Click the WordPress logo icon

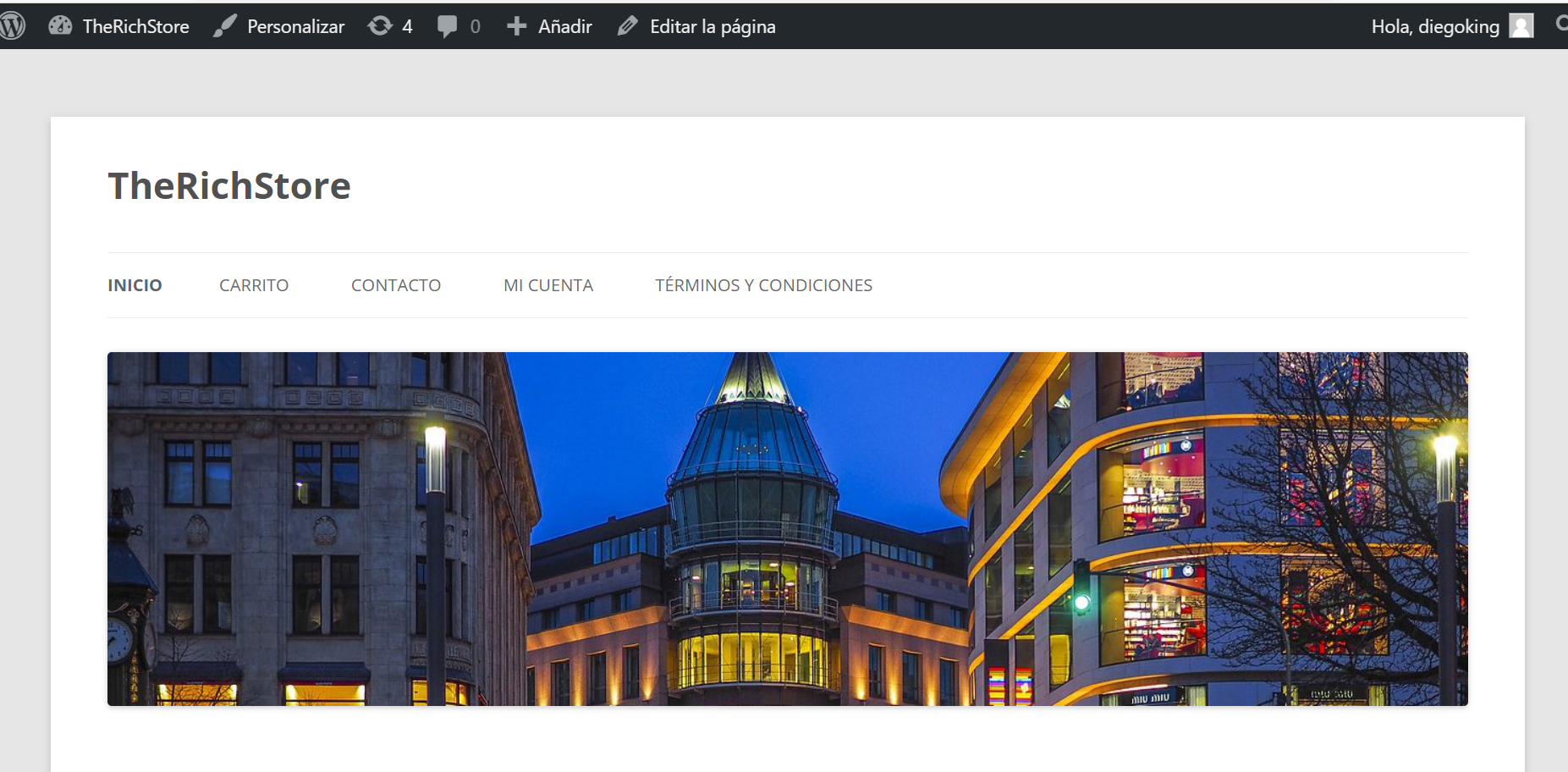click(x=12, y=26)
